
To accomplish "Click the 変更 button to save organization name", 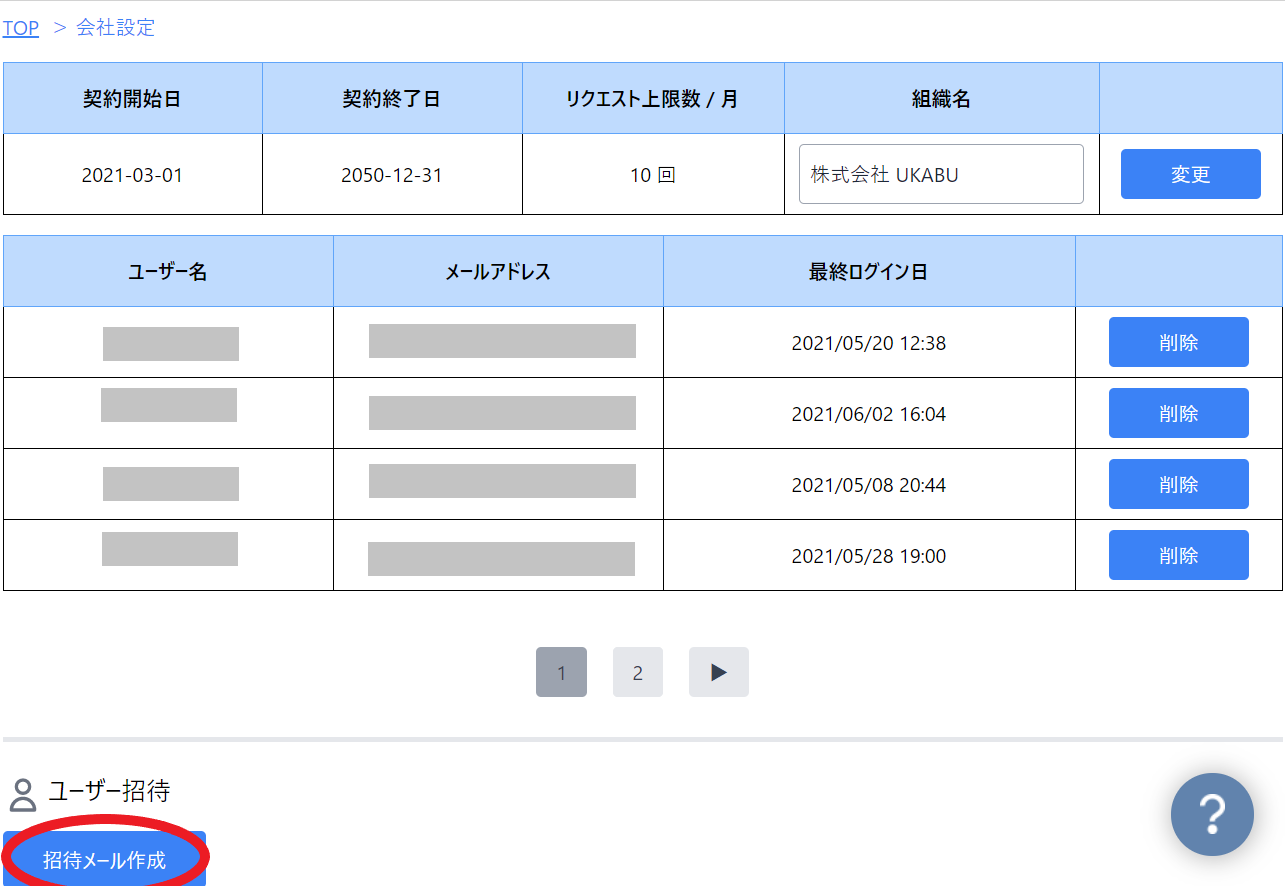I will [1190, 173].
